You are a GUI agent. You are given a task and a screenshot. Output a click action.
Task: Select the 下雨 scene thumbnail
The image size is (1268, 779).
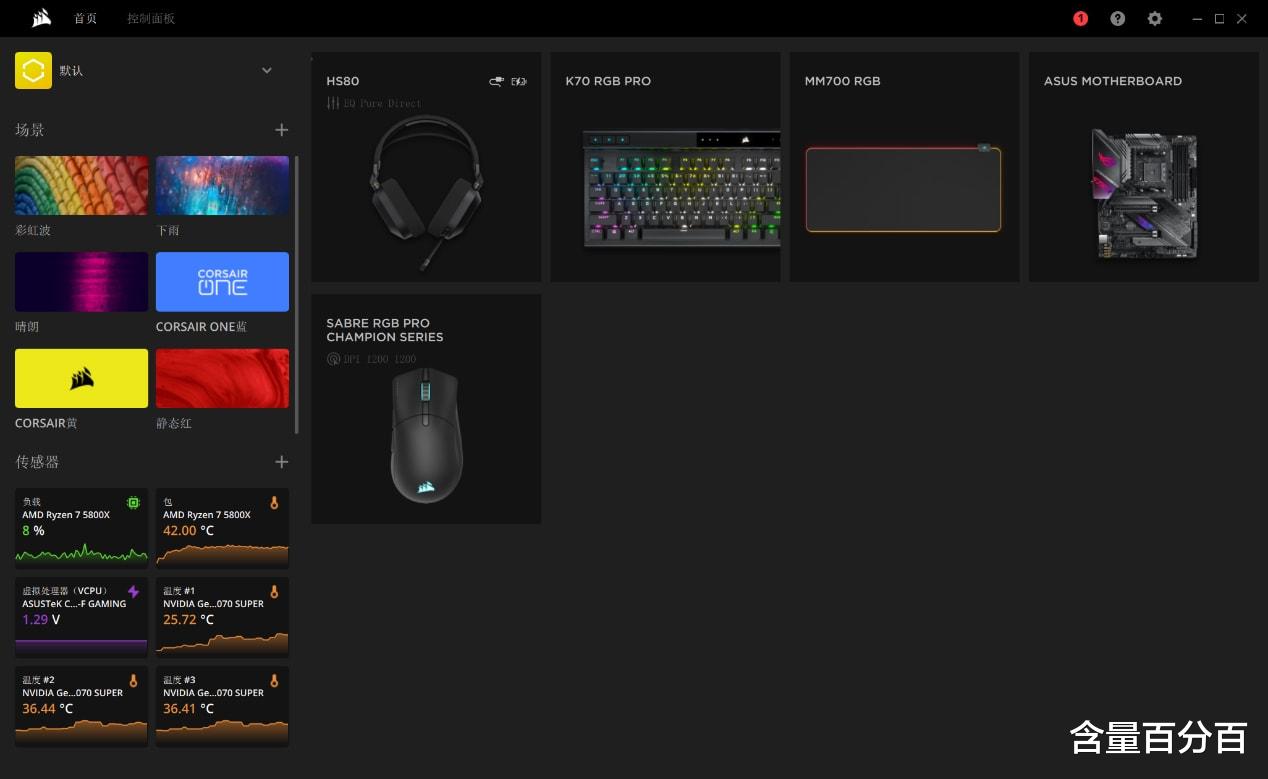pyautogui.click(x=222, y=185)
